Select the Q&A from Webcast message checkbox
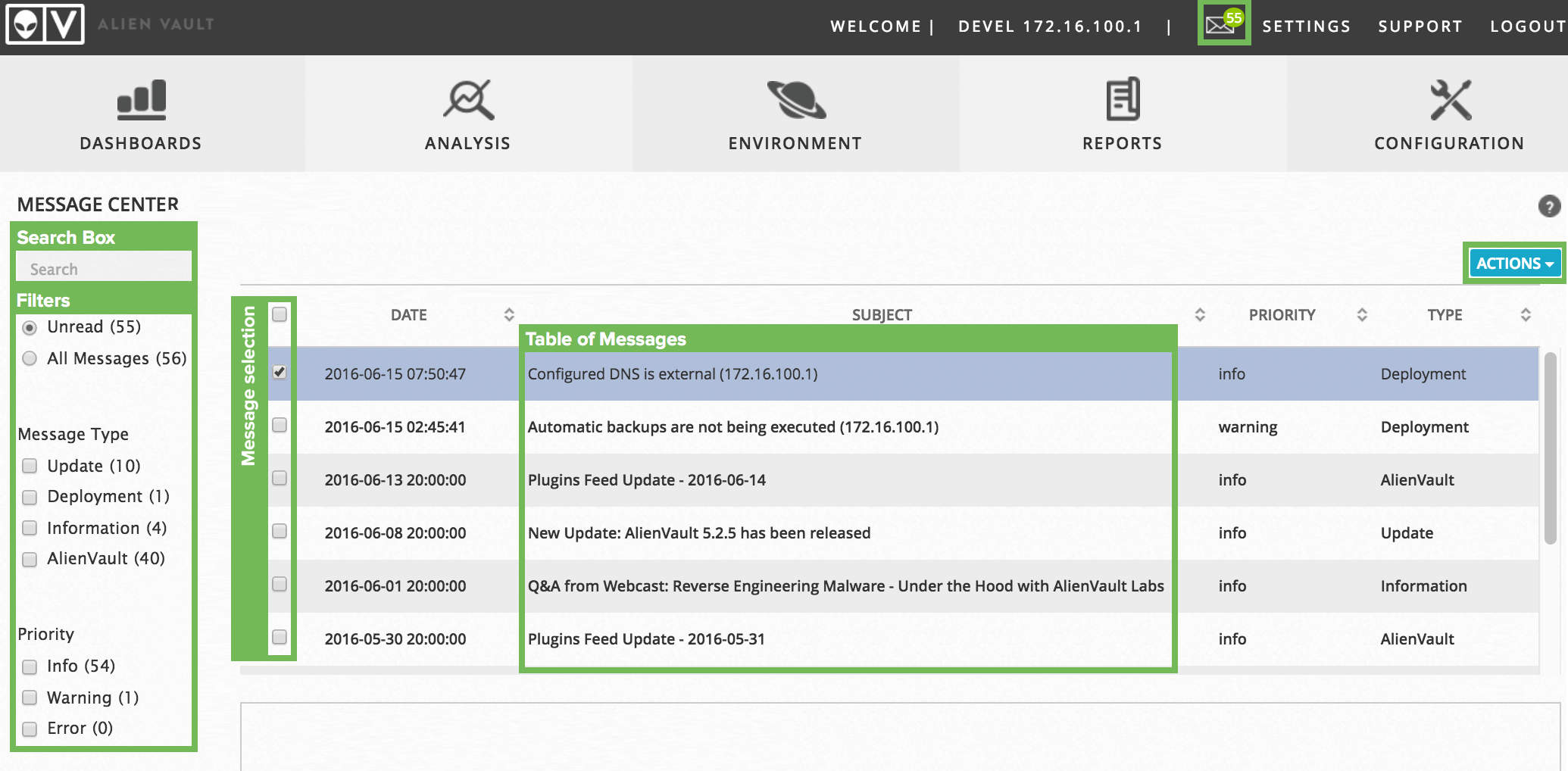This screenshot has height=771, width=1568. tap(280, 584)
